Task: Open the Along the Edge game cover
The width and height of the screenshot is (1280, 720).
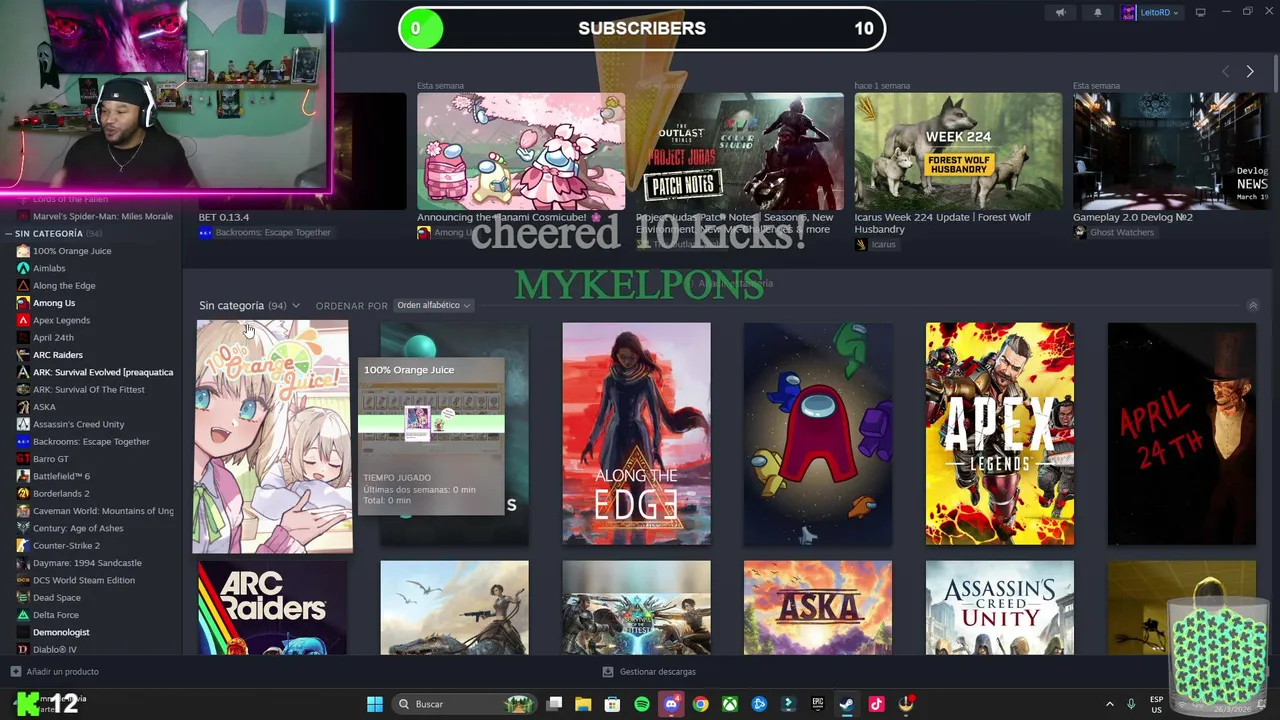Action: click(636, 434)
